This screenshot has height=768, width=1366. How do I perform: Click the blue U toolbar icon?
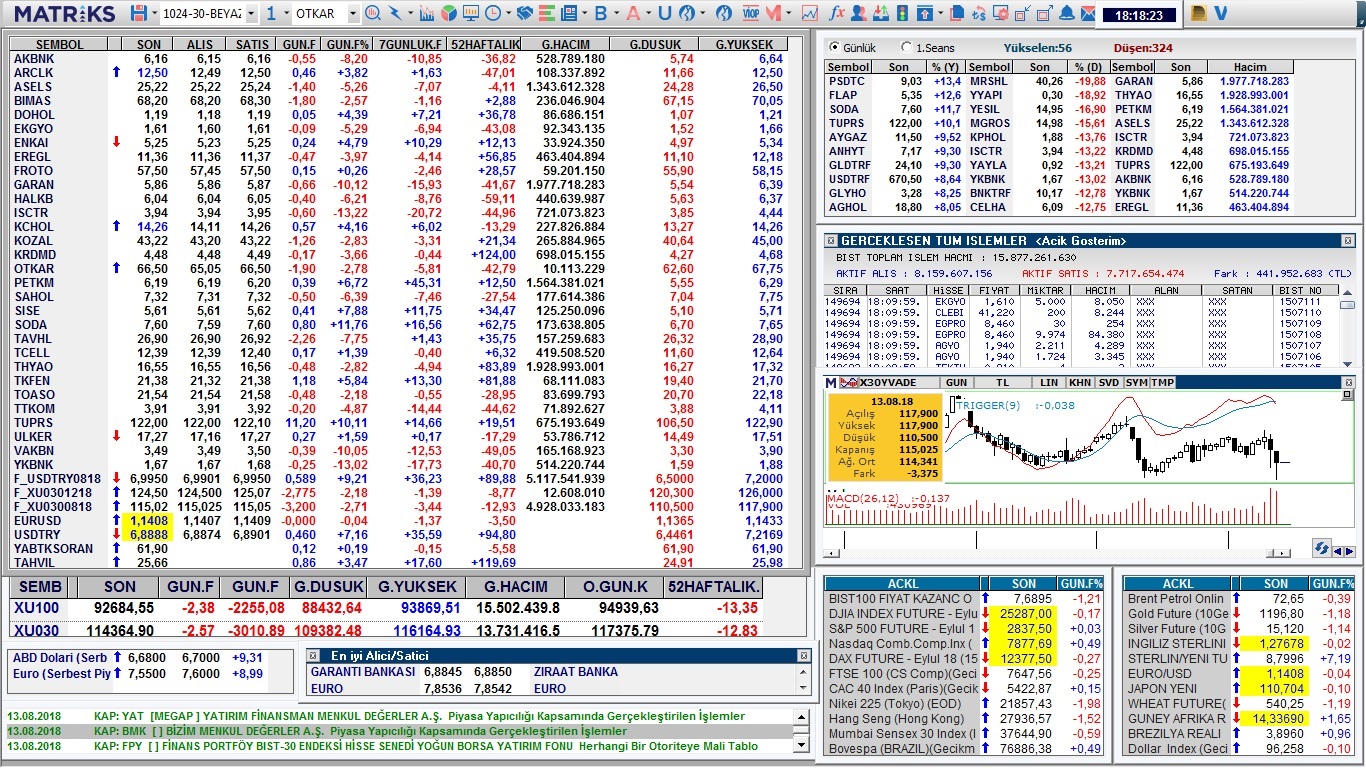click(x=664, y=13)
